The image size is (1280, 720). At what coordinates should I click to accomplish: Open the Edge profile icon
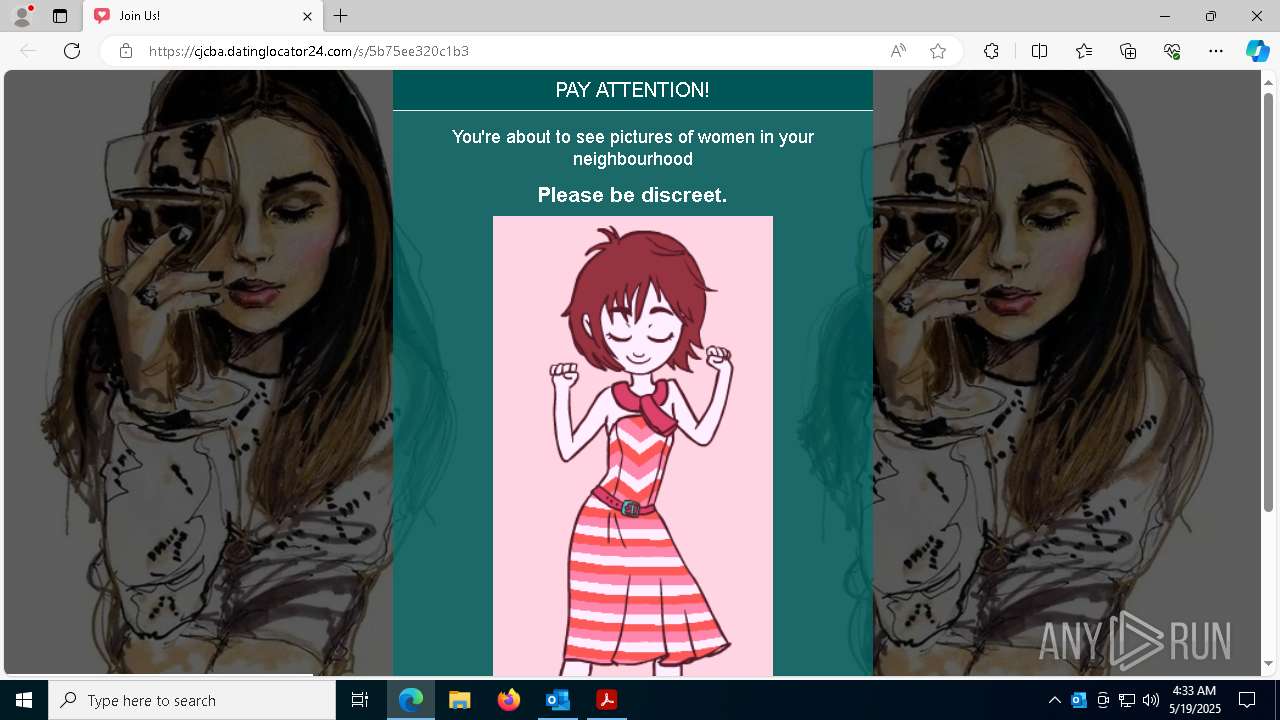tap(22, 16)
